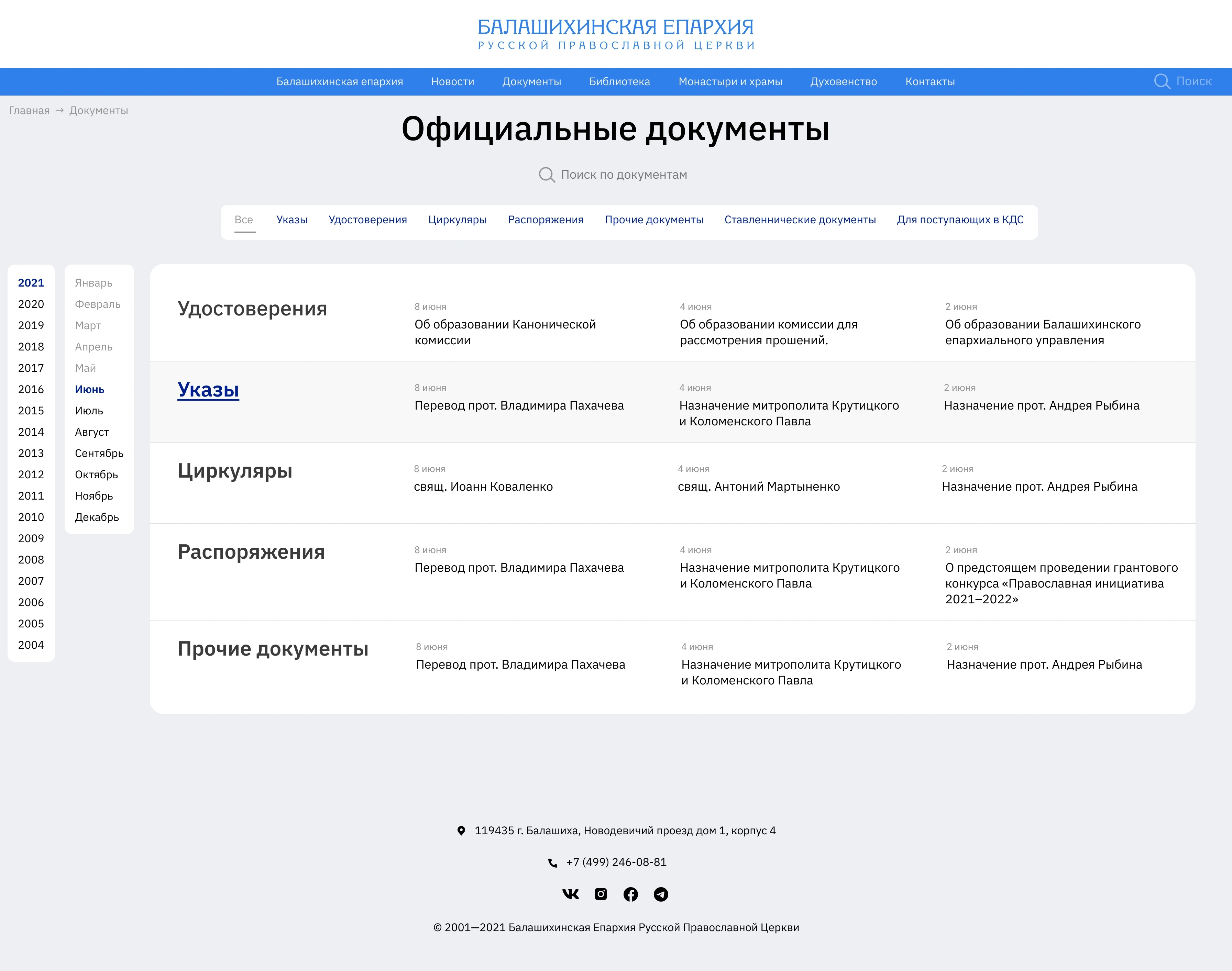This screenshot has width=1232, height=971.
Task: Select the month 'Июнь'
Action: [90, 389]
